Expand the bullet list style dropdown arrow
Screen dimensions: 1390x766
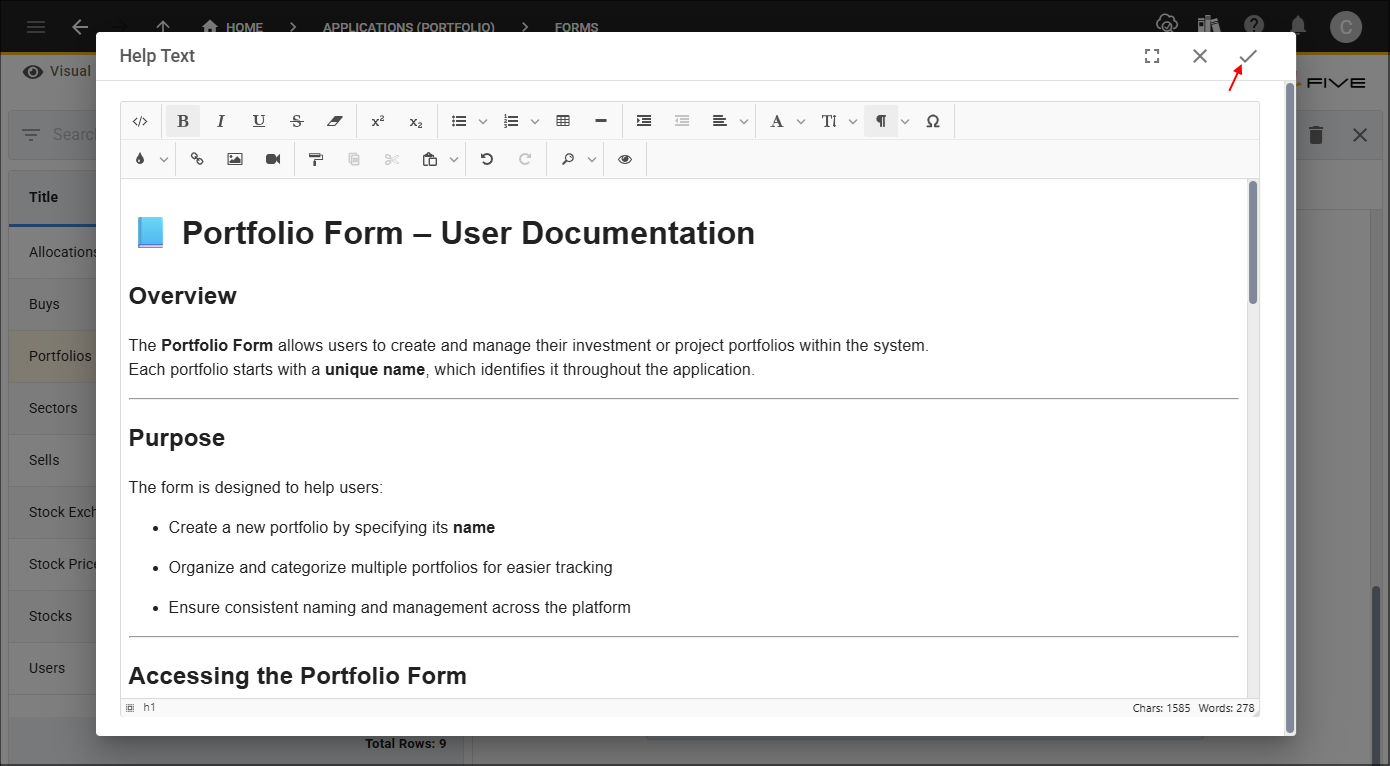[x=483, y=121]
